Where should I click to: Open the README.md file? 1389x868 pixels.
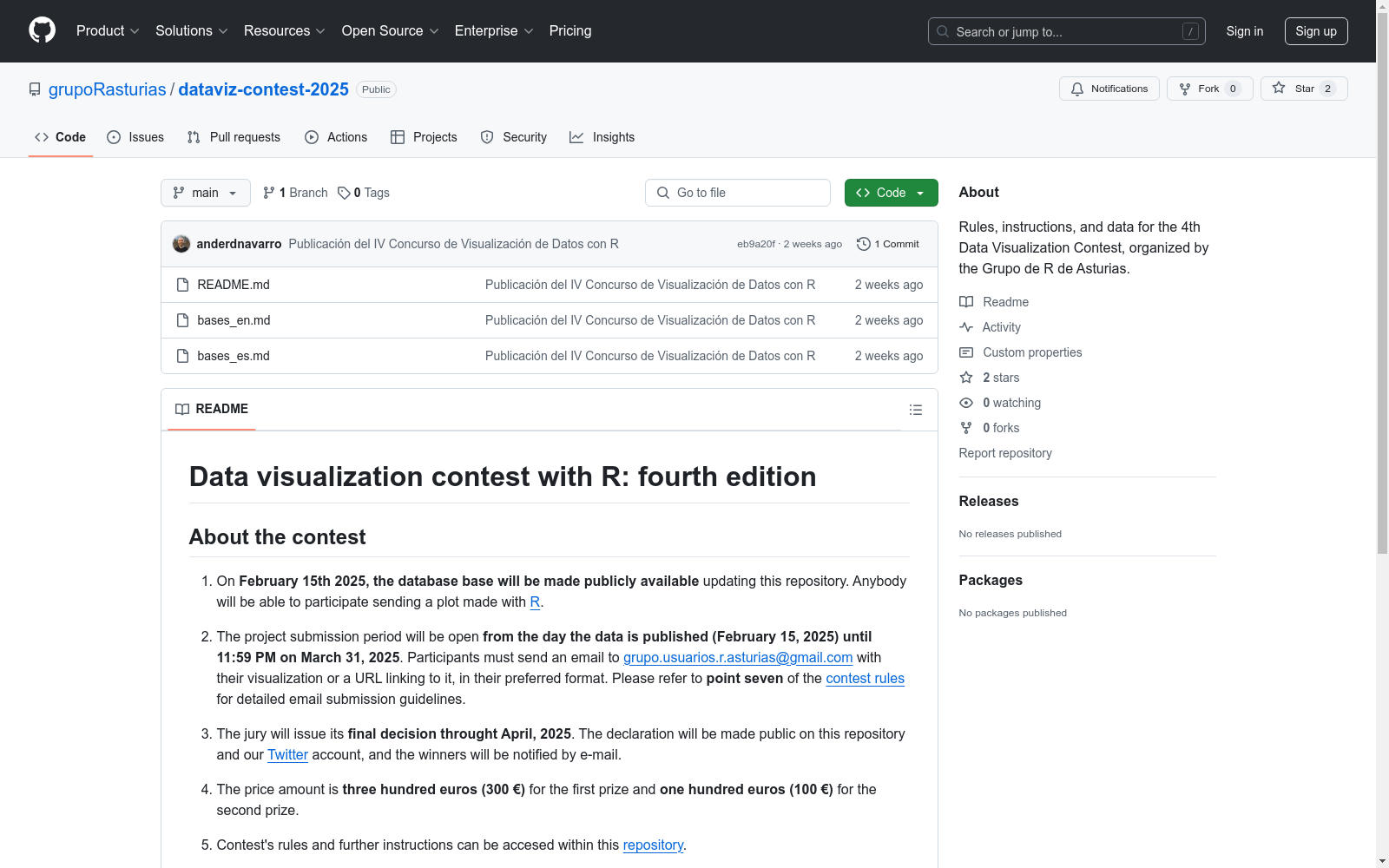point(234,285)
